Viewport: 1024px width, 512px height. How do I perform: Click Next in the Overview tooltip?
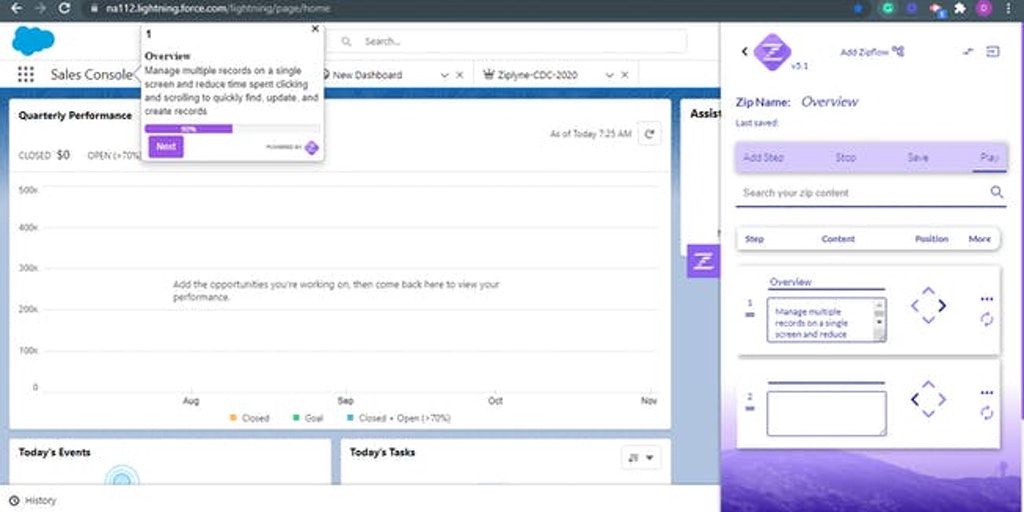(166, 147)
